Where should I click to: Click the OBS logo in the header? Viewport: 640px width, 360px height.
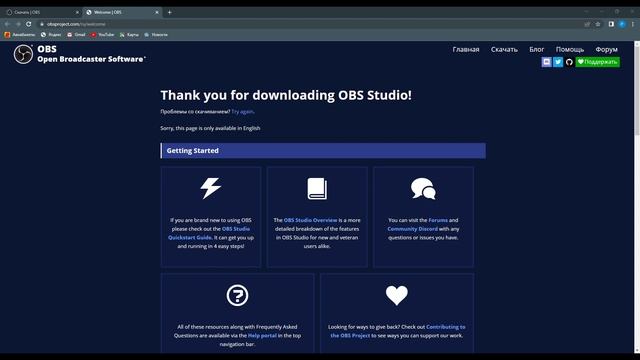(x=23, y=54)
